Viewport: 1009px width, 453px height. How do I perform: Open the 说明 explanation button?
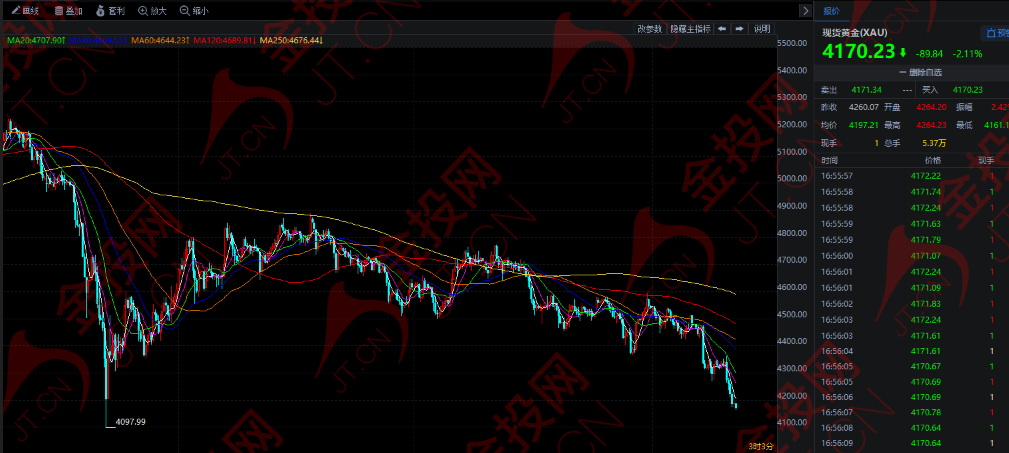762,28
